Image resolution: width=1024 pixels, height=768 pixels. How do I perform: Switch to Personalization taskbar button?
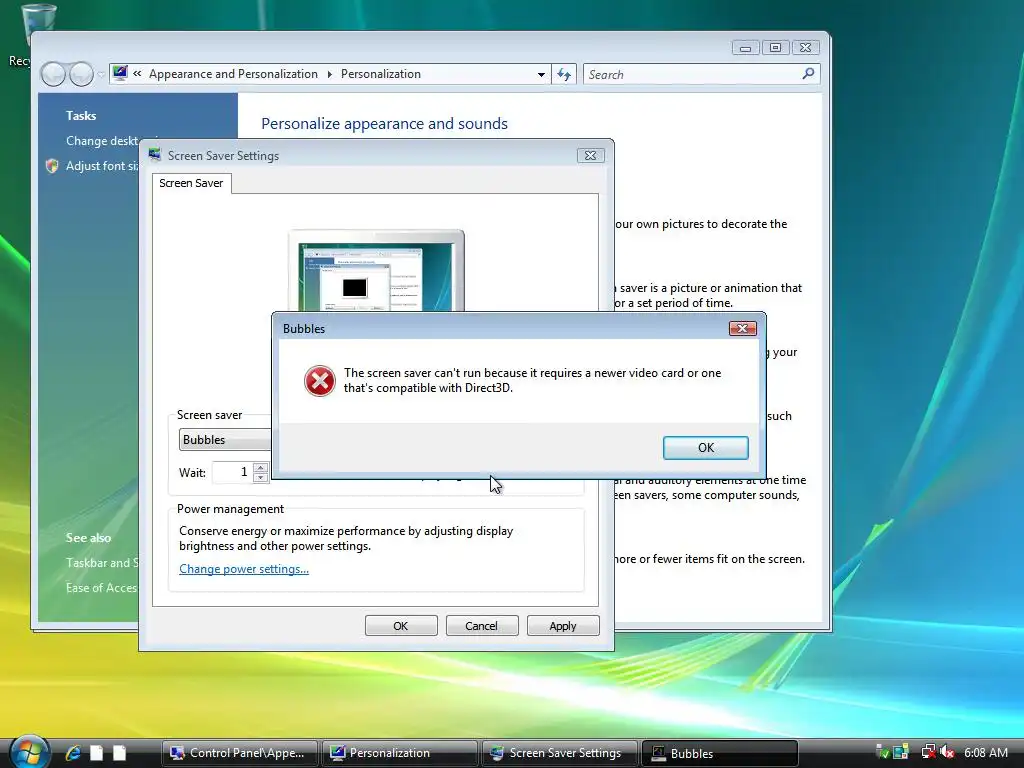point(399,753)
